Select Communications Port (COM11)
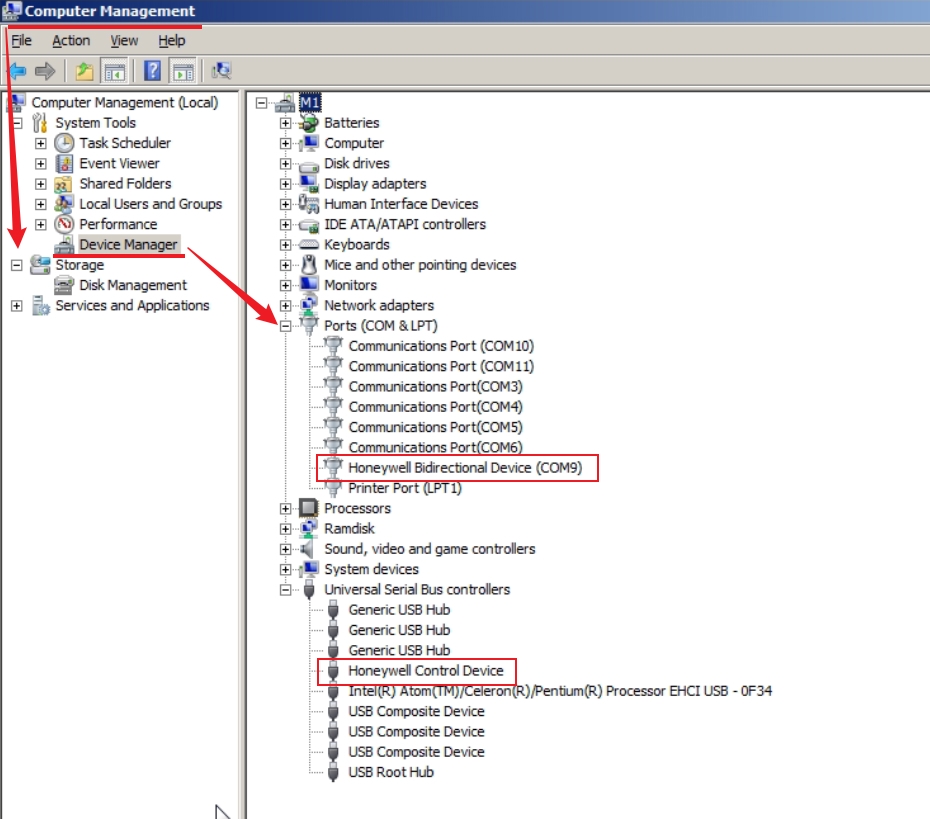930x819 pixels. pos(441,366)
